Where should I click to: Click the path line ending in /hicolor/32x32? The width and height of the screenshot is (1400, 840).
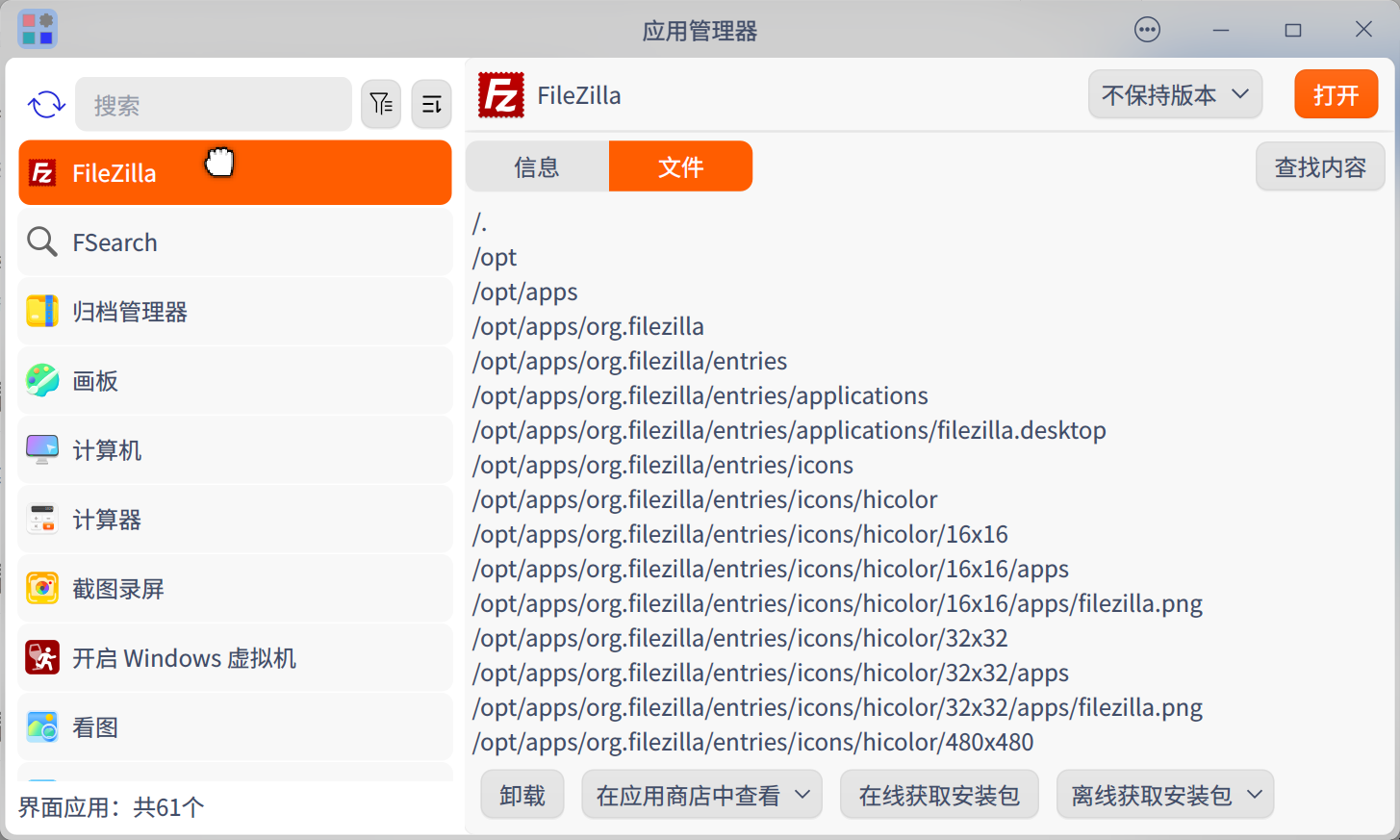coord(741,639)
